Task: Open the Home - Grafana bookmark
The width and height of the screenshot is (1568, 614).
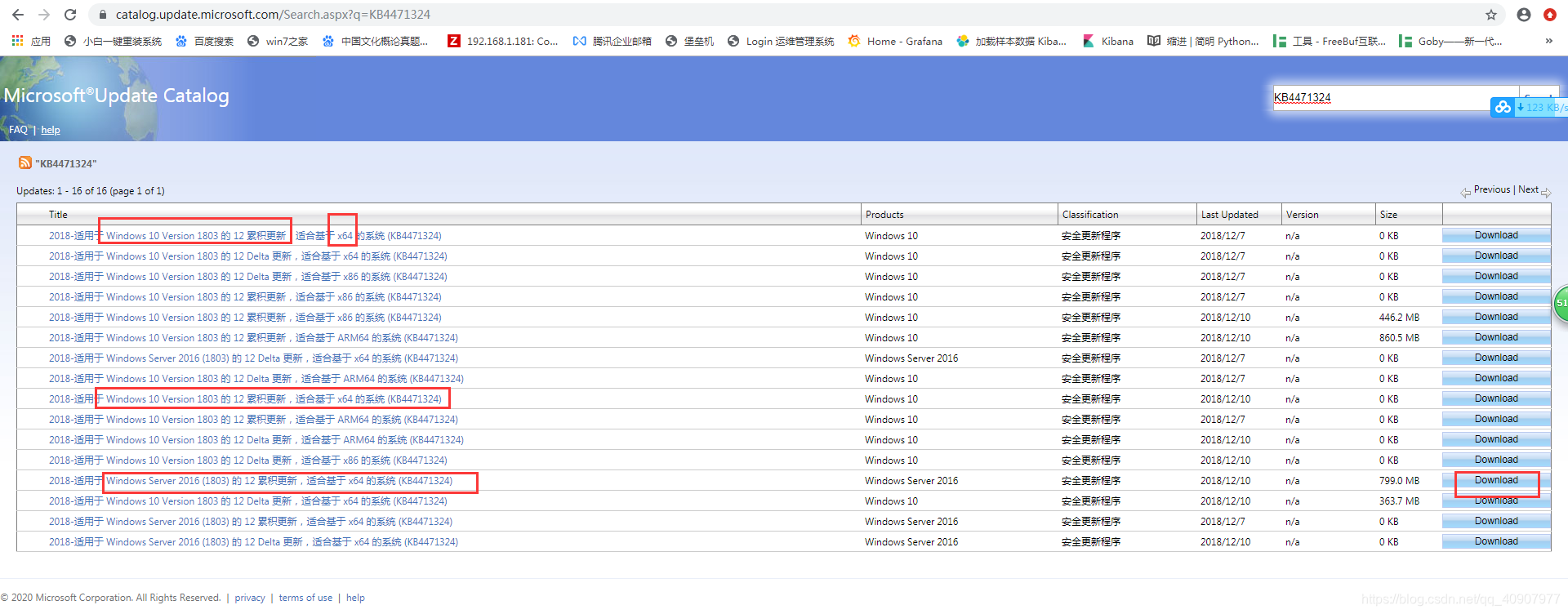Action: coord(895,41)
